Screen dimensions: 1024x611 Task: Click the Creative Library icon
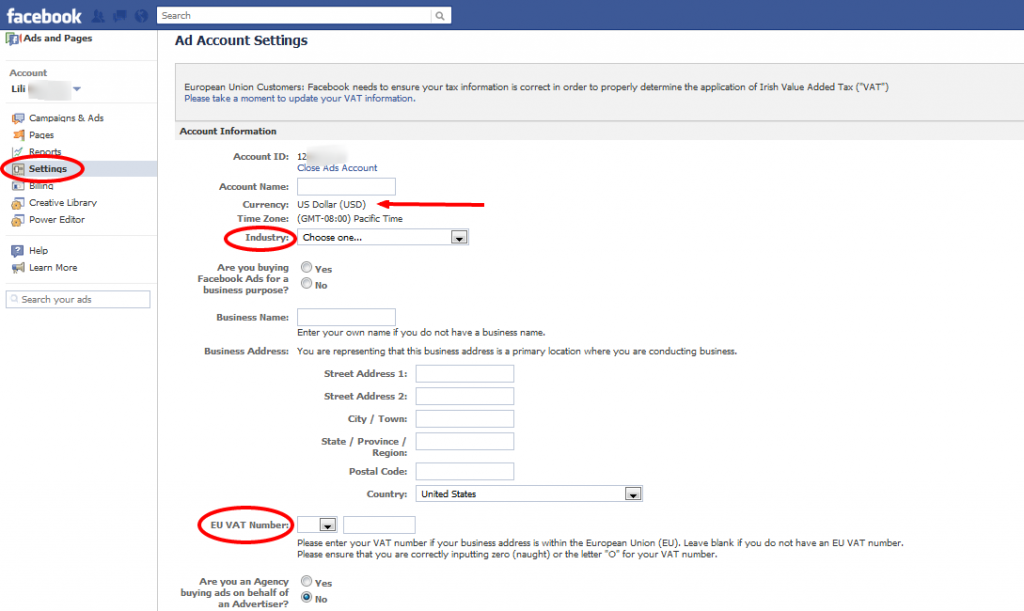18,203
